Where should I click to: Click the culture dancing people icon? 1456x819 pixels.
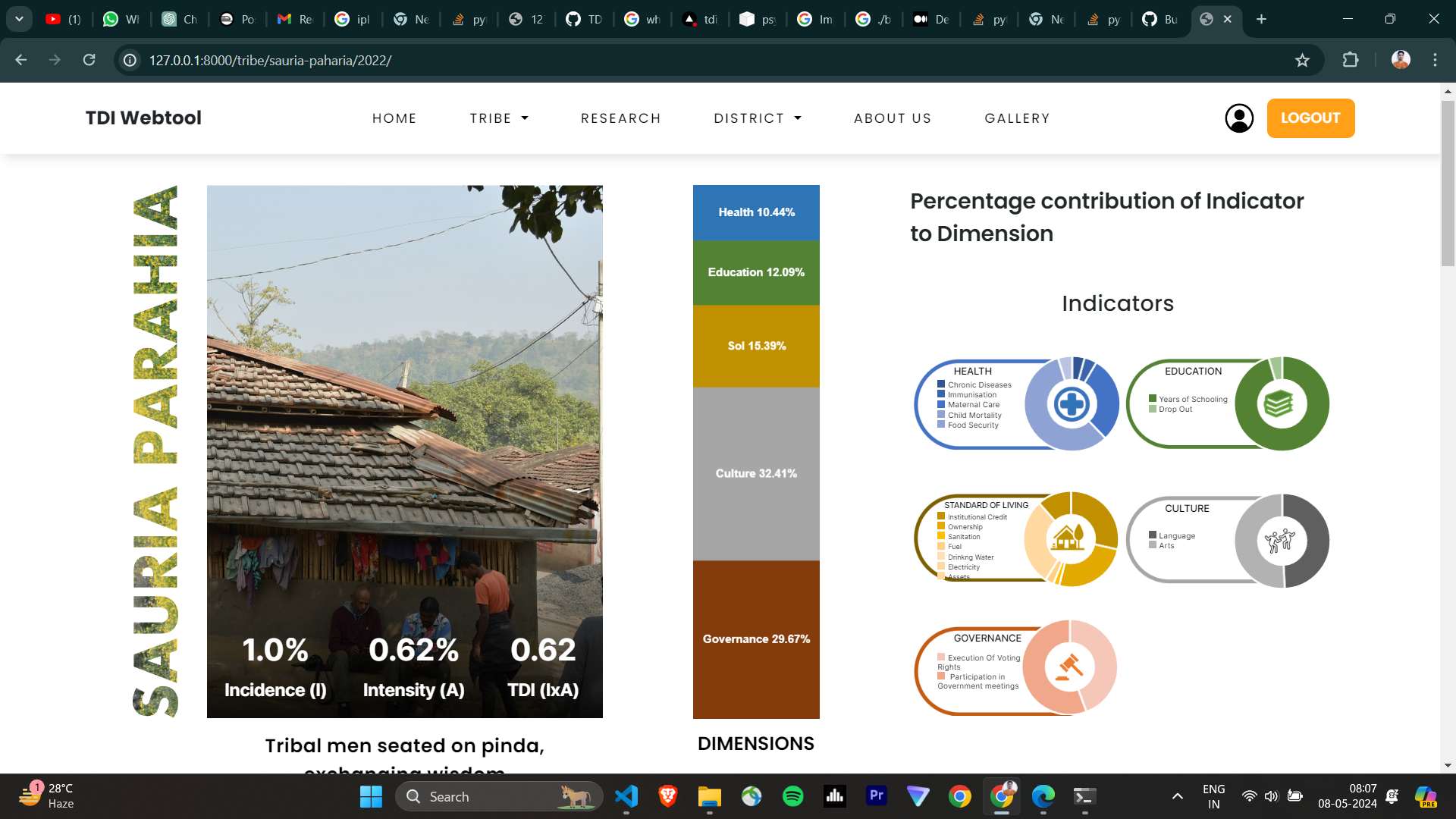click(x=1280, y=541)
